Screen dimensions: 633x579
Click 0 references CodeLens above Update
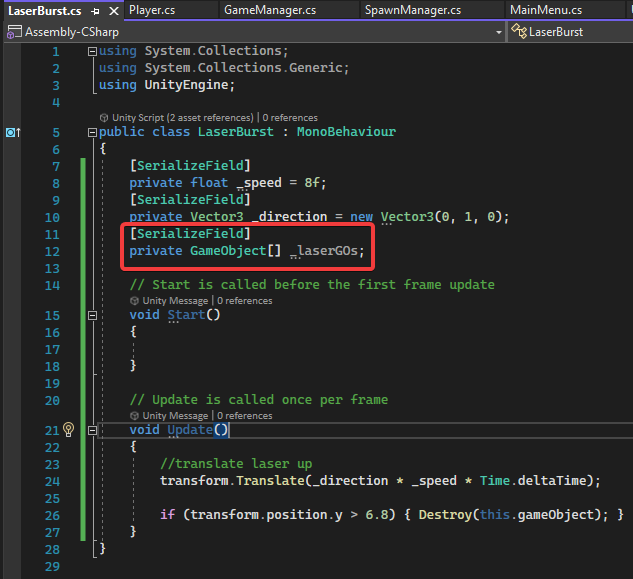tap(245, 415)
